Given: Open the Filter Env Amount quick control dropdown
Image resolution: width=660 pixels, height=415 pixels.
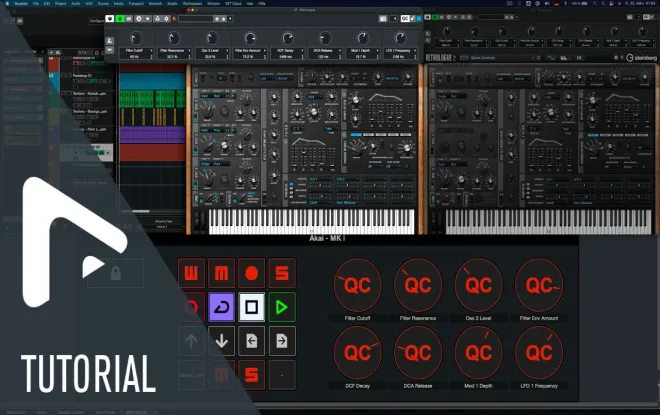Looking at the screenshot, I should 265,51.
